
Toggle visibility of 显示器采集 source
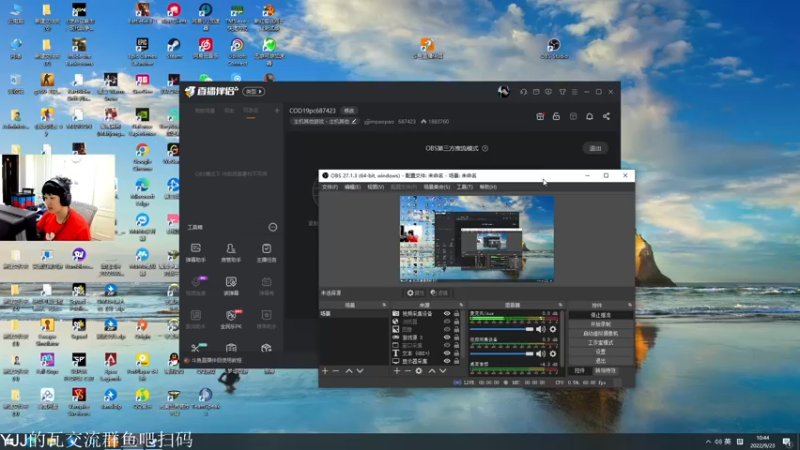tap(447, 361)
